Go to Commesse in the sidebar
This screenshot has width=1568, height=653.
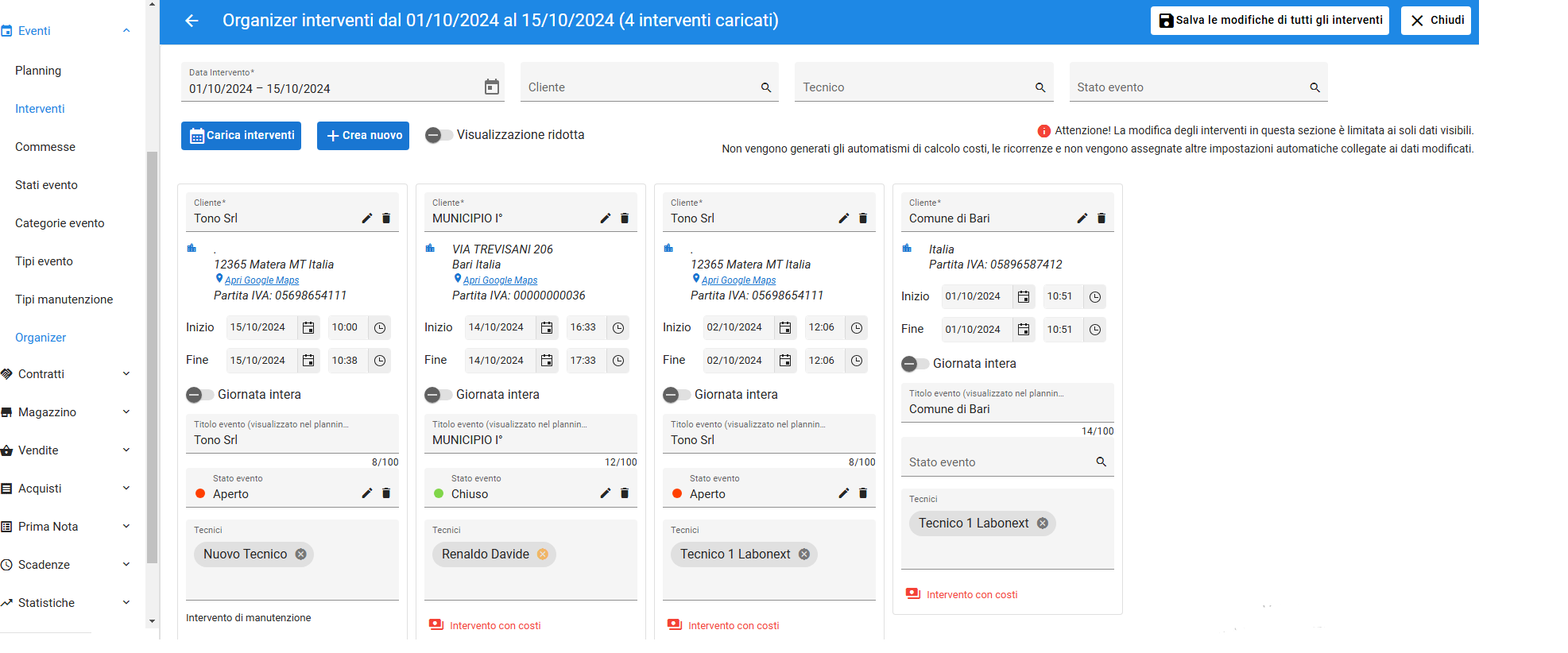point(45,147)
